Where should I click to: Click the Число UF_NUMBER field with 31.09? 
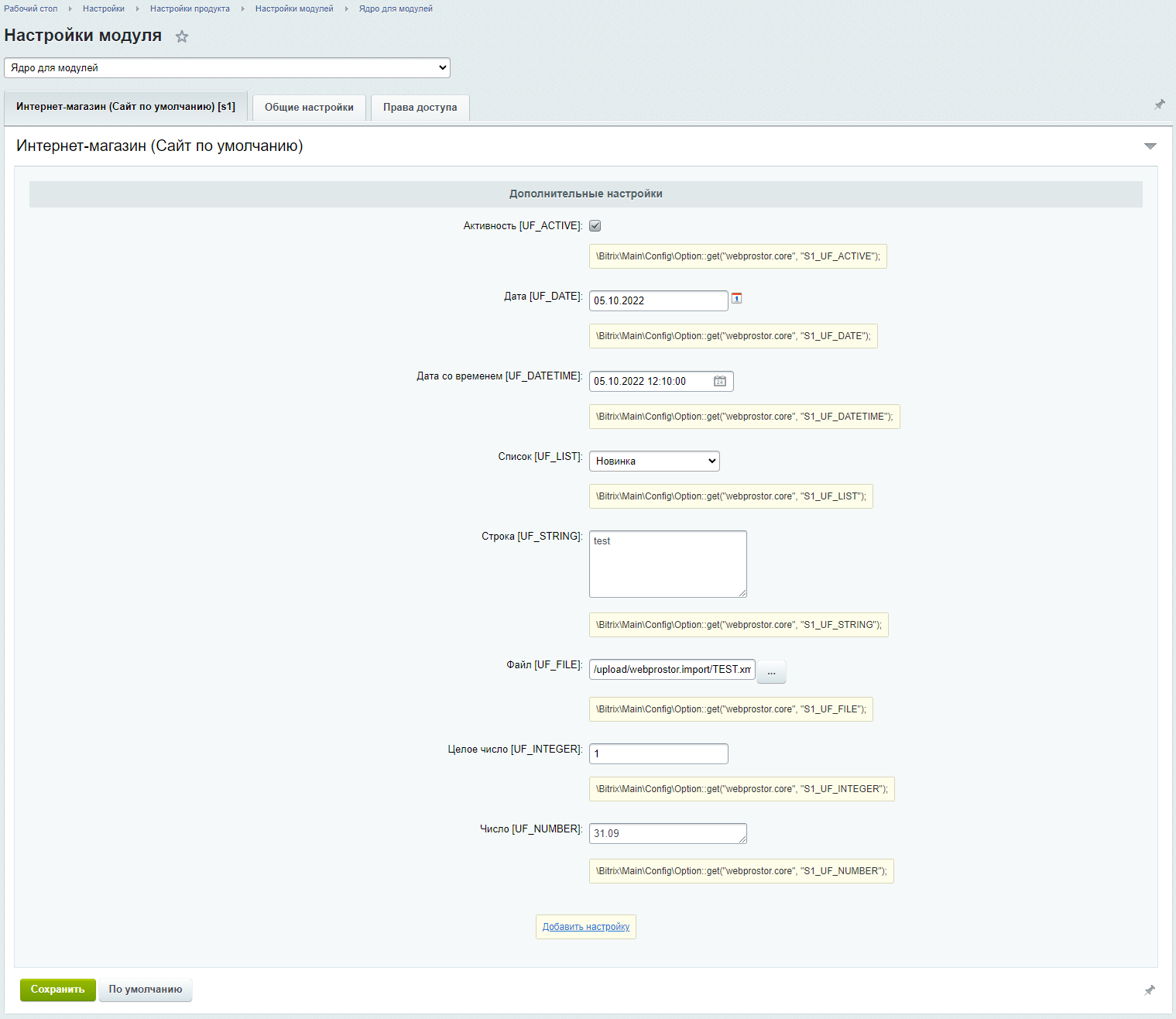click(x=668, y=833)
